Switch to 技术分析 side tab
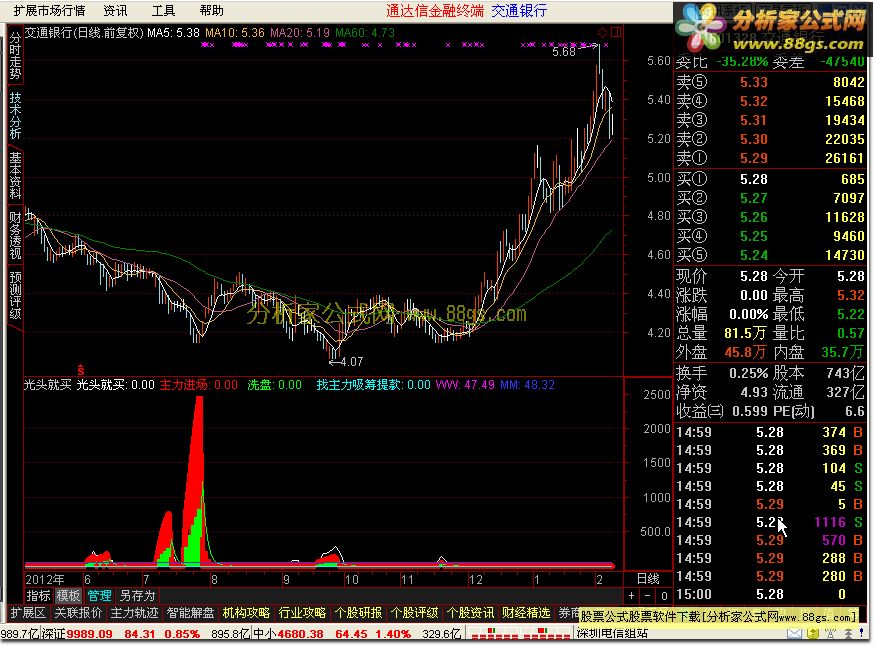This screenshot has height=646, width=875. tap(15, 115)
